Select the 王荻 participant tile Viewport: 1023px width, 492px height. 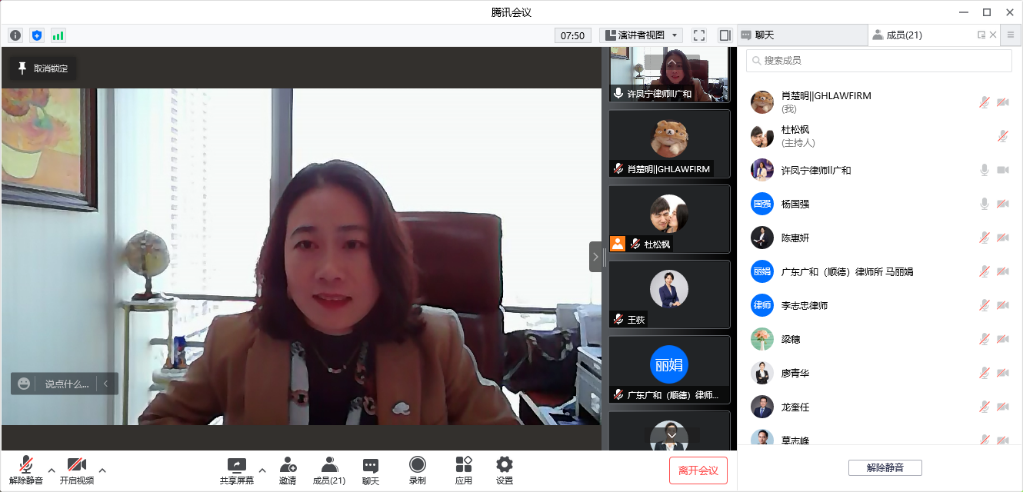click(669, 294)
